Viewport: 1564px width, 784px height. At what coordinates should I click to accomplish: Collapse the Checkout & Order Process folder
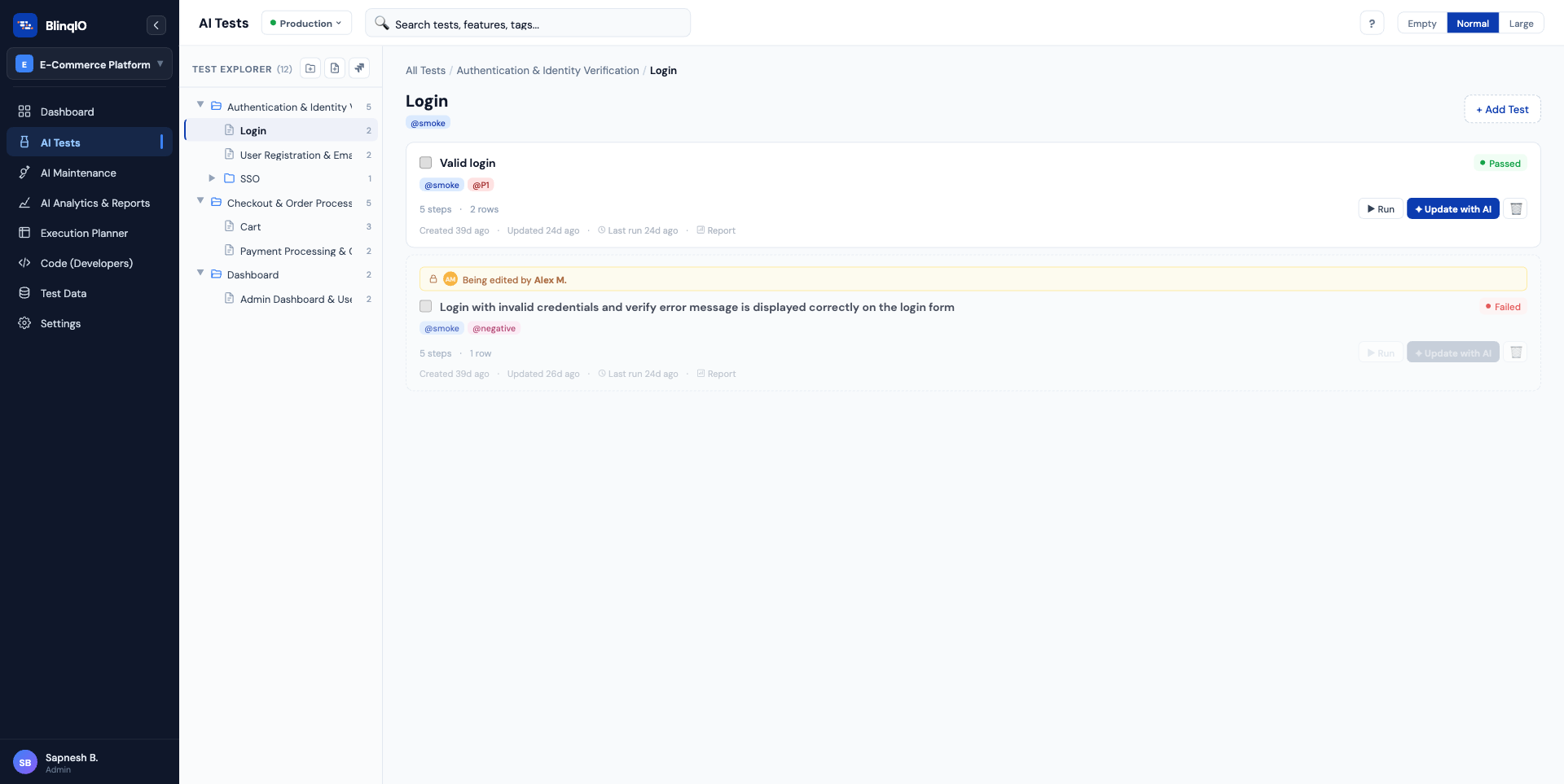point(200,202)
